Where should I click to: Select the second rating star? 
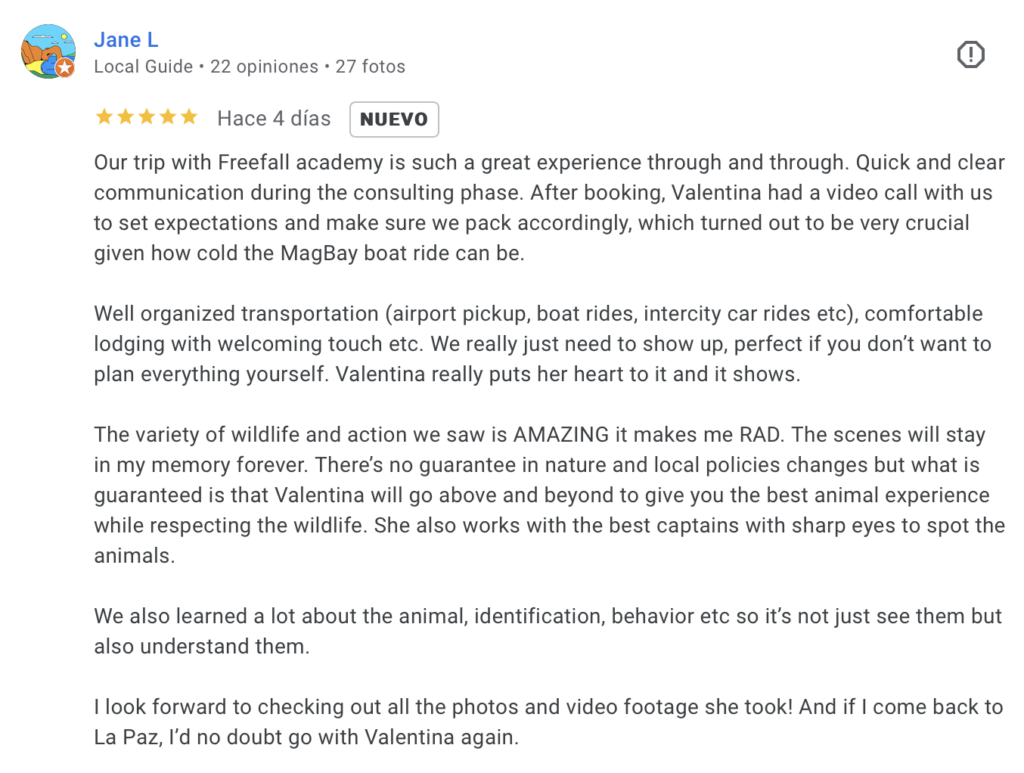125,118
